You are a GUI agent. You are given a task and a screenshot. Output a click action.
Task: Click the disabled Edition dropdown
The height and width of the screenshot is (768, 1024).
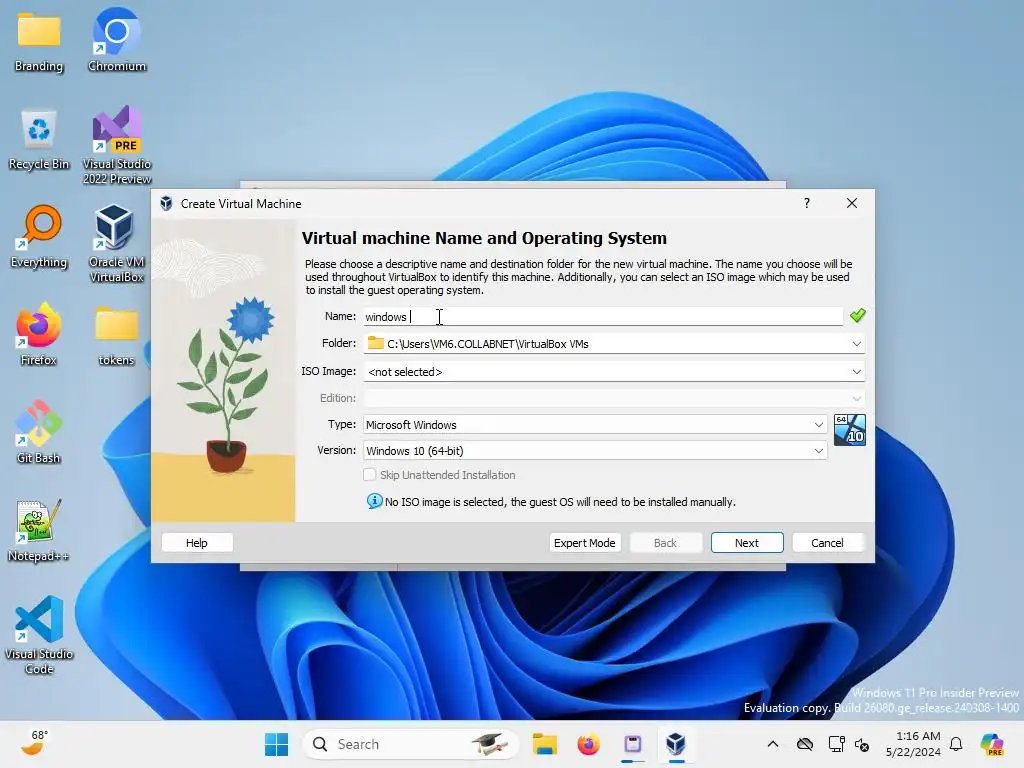614,398
